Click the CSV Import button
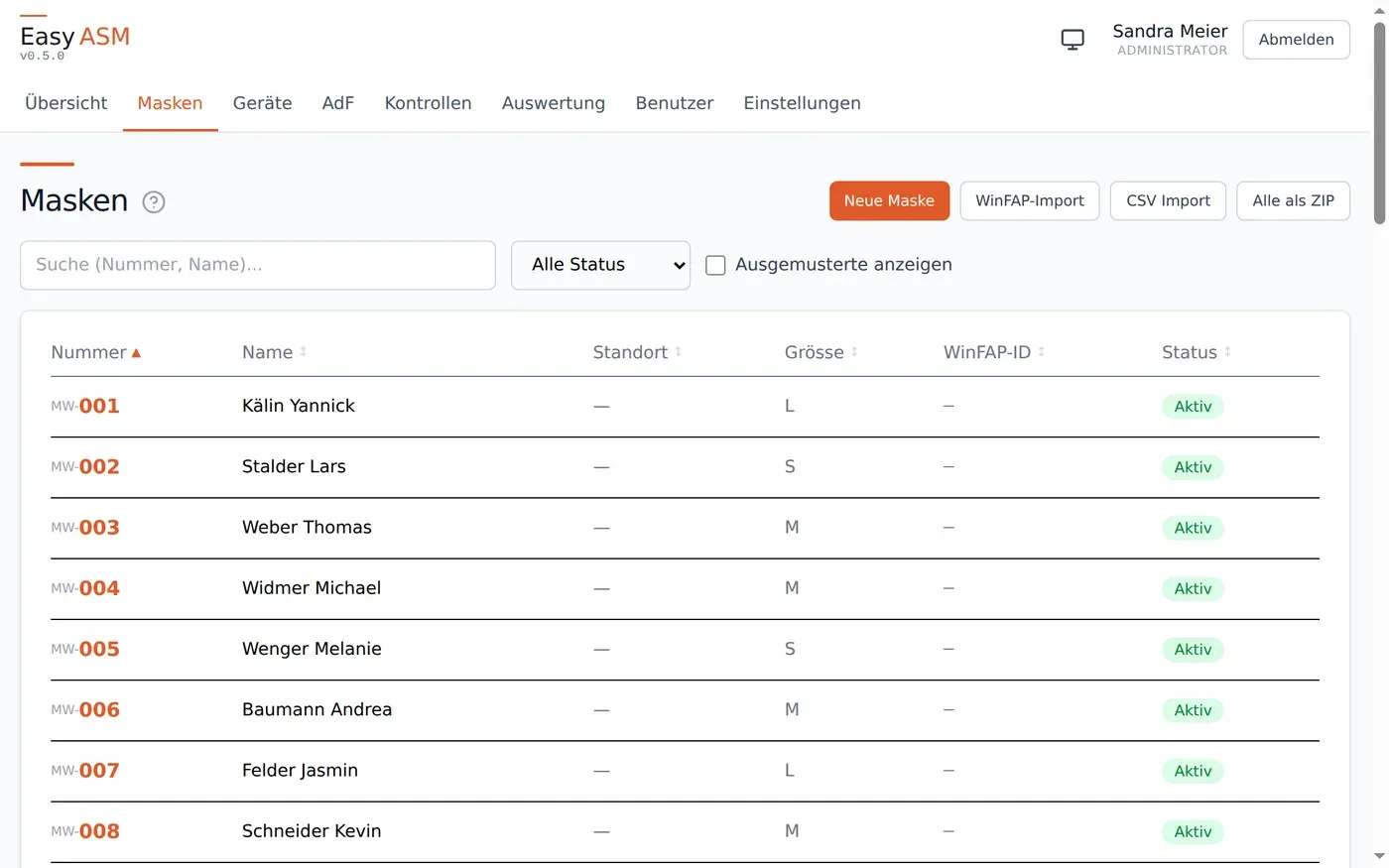Image resolution: width=1389 pixels, height=868 pixels. 1168,200
